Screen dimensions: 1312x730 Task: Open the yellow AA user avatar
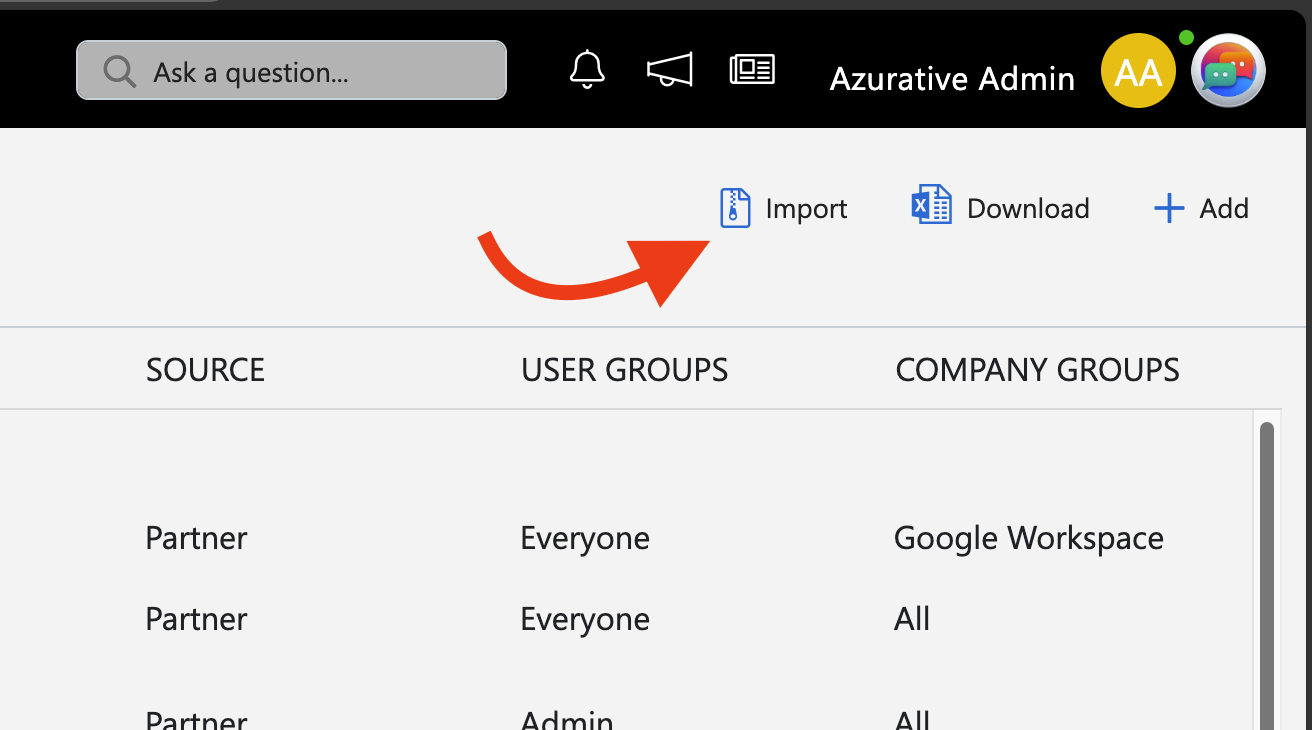pyautogui.click(x=1138, y=71)
